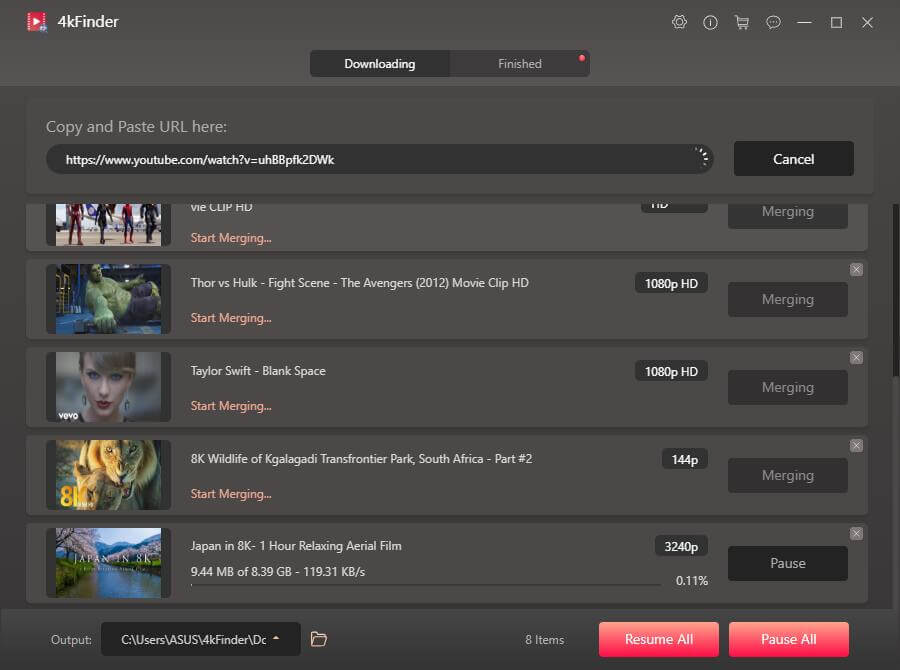Click the loading spinner beside the URL field

(701, 158)
